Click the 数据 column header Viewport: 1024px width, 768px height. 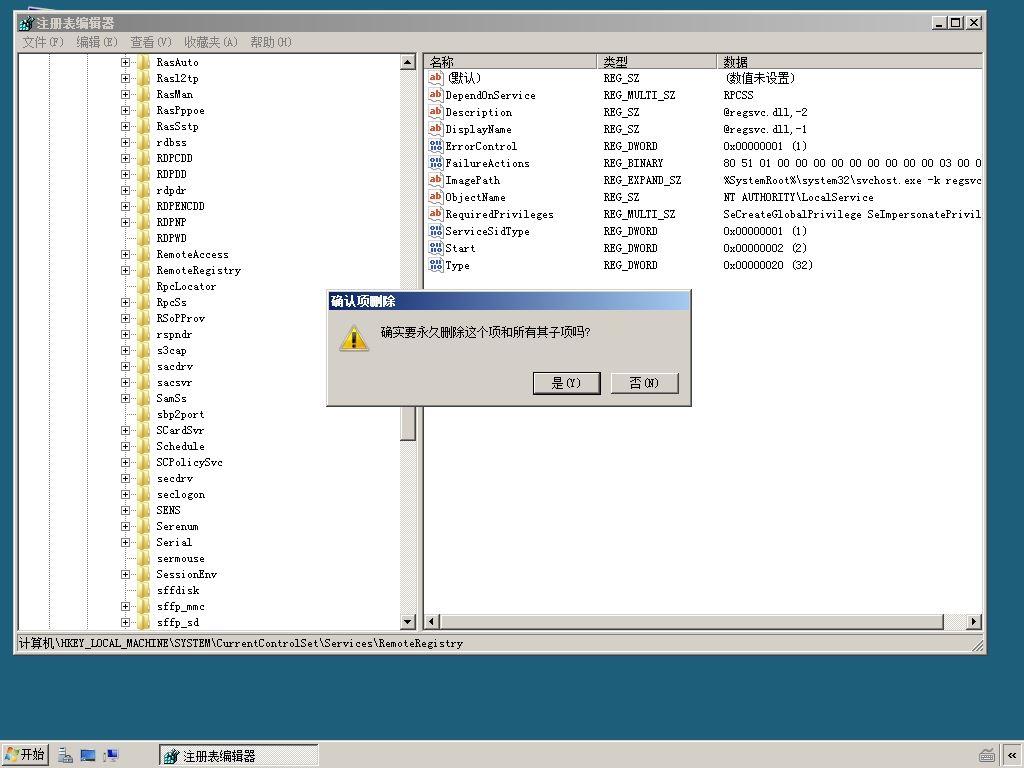[850, 62]
